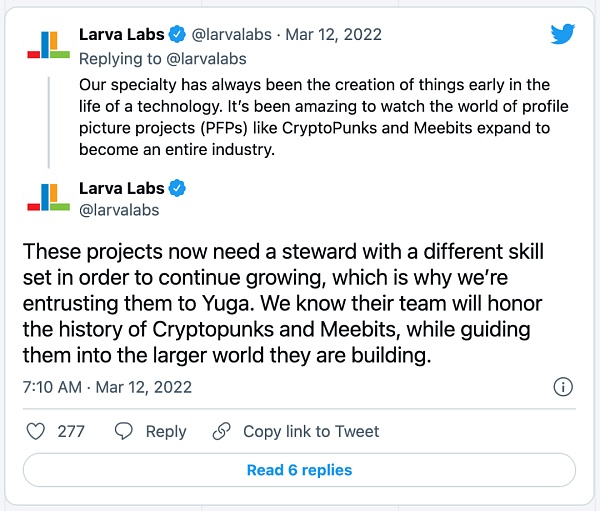Open the @larvalabs handle under main author
The width and height of the screenshot is (600, 511).
point(119,210)
